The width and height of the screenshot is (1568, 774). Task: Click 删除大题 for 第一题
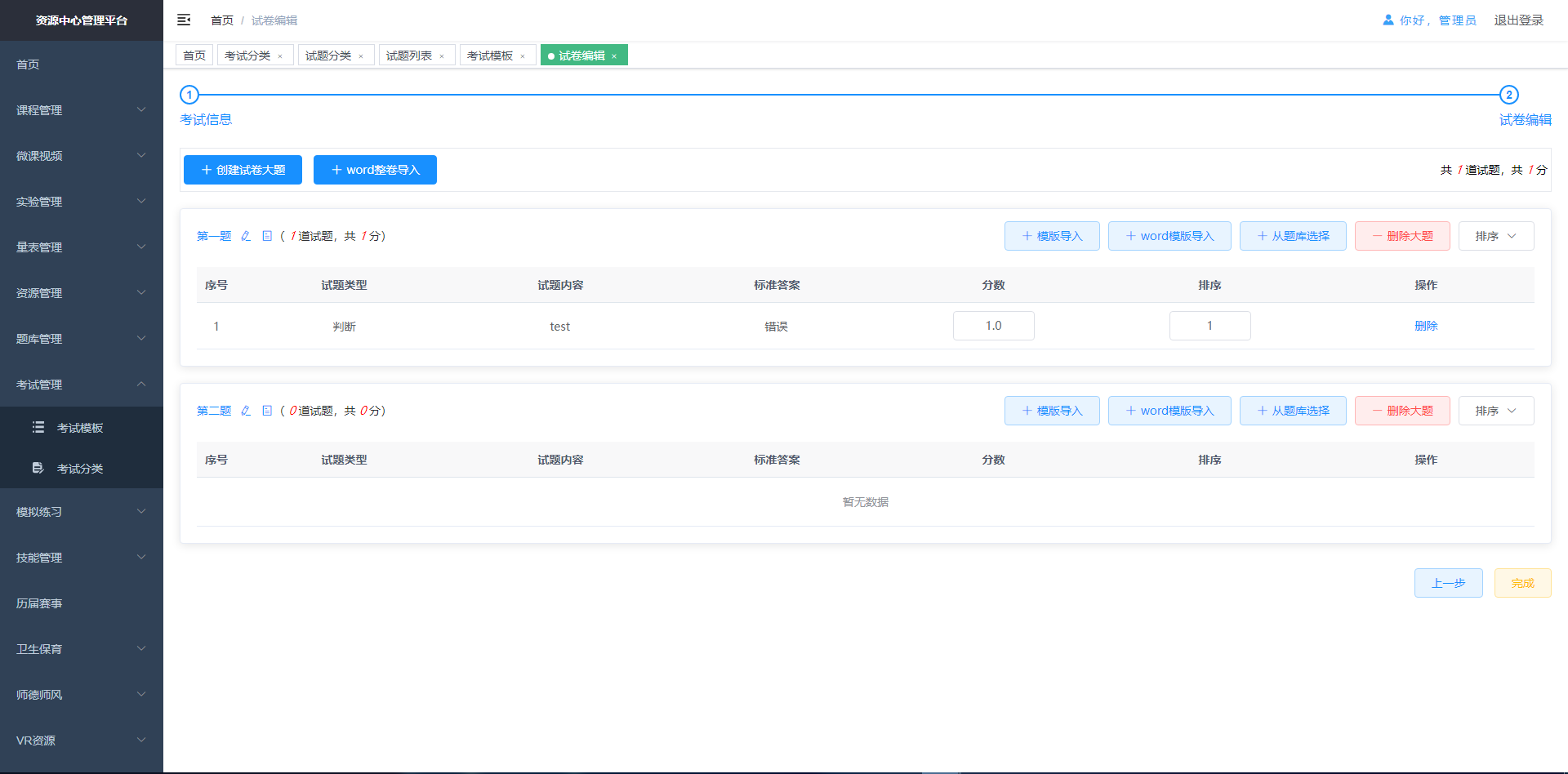click(1402, 236)
